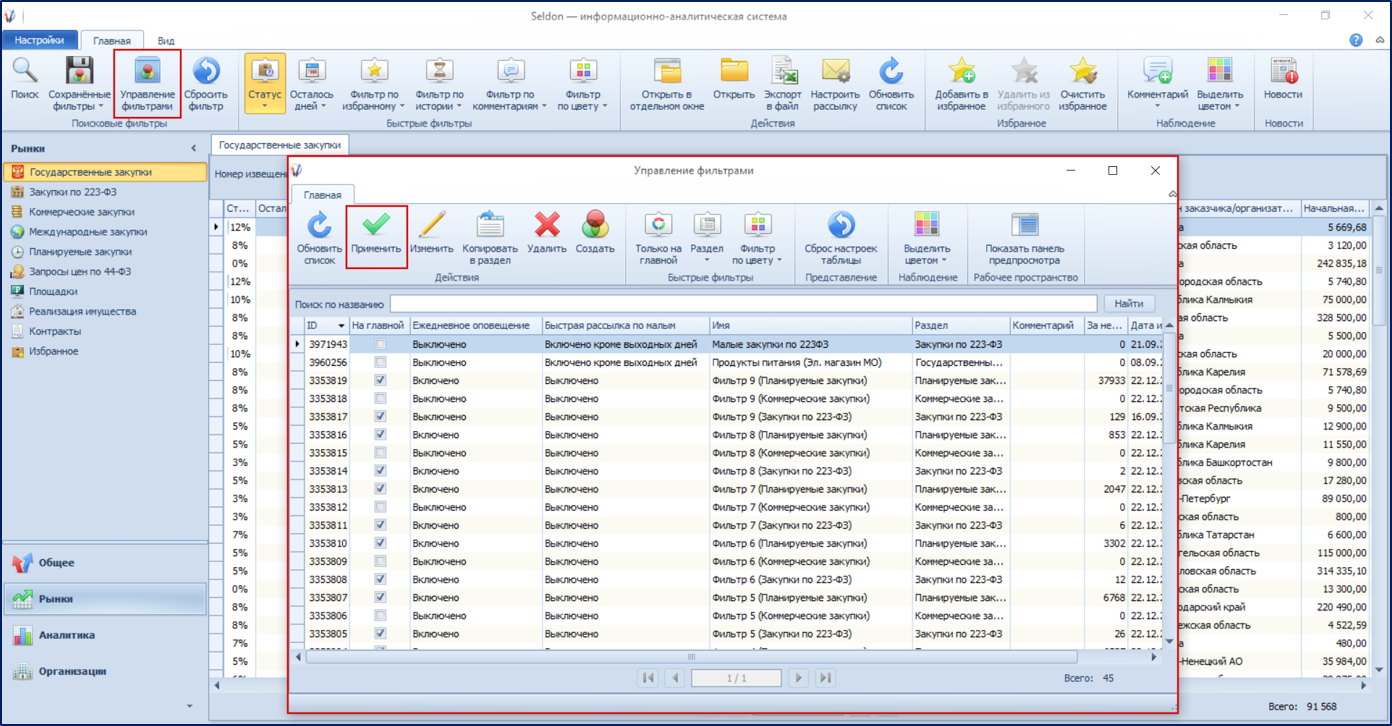Screen dimensions: 1392x726
Task: Uncheck На главной checkbox for ID 3353816
Action: (x=379, y=434)
